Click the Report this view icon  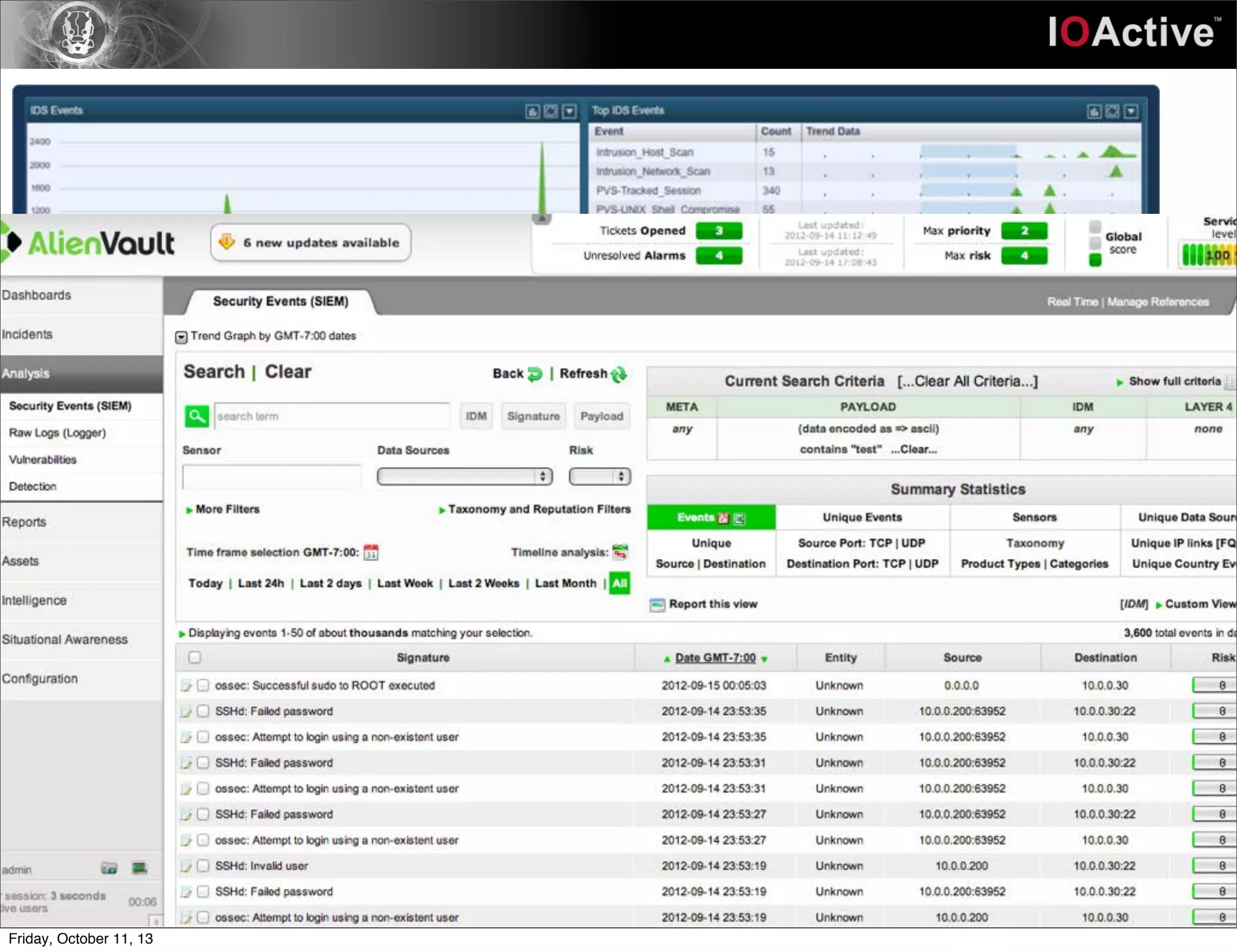coord(657,605)
